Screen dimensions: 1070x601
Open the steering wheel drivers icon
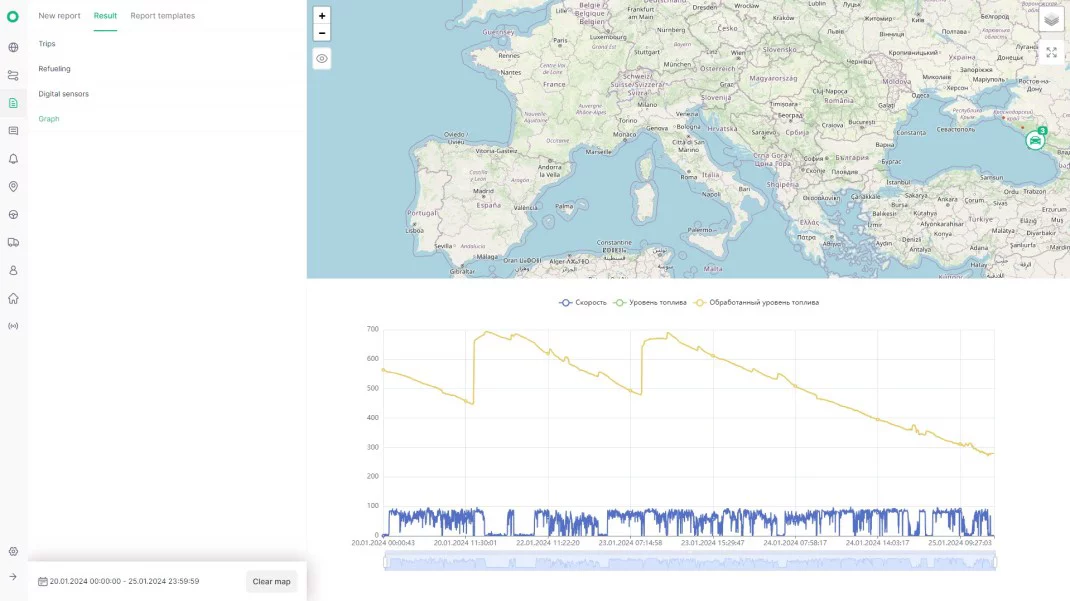[13, 215]
